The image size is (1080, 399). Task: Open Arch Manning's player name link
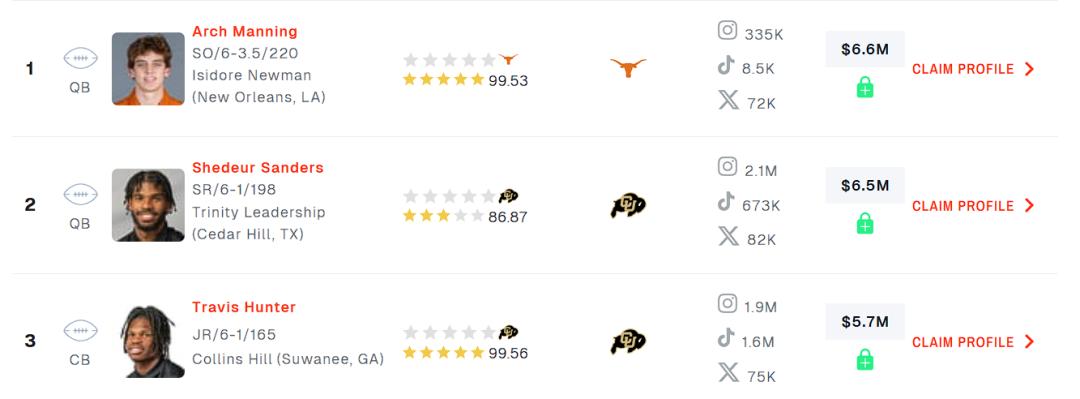[x=245, y=32]
